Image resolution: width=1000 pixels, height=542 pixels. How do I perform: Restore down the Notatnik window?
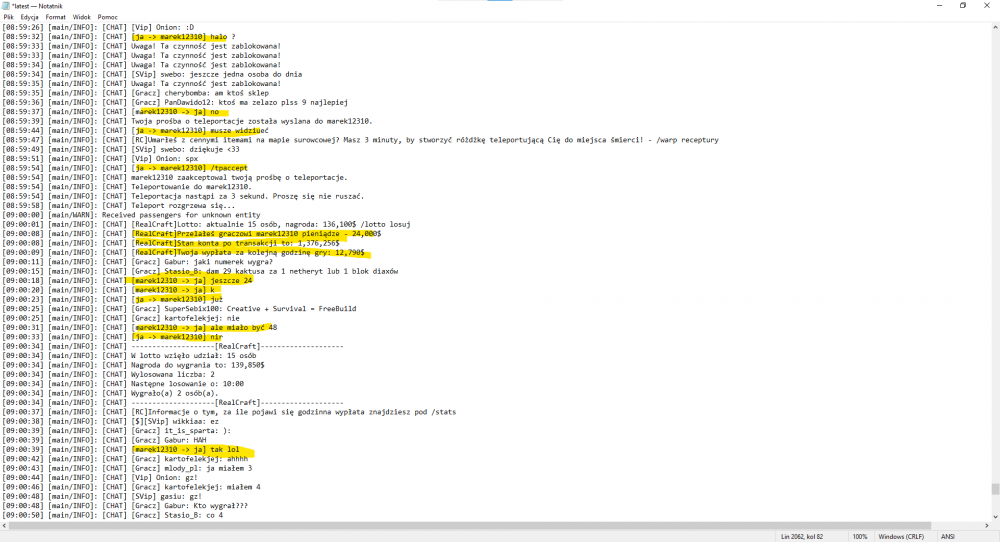963,5
